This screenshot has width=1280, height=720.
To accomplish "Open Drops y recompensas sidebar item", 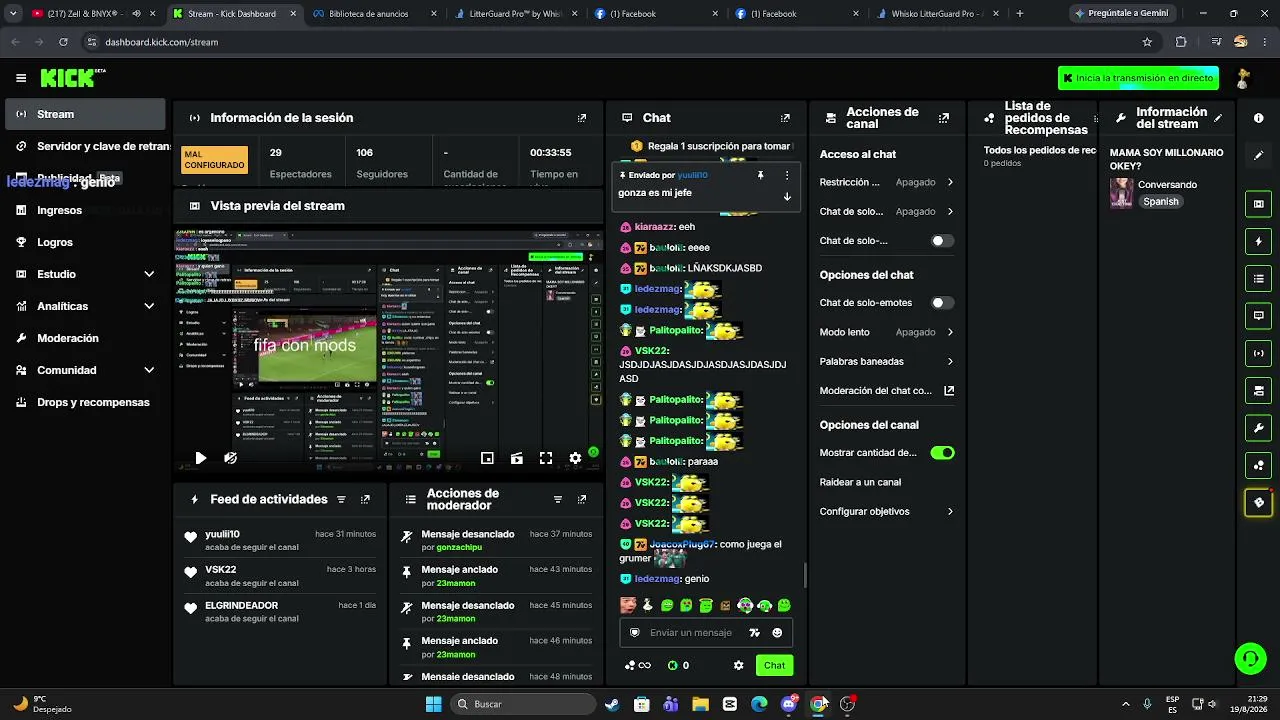I will [84, 402].
